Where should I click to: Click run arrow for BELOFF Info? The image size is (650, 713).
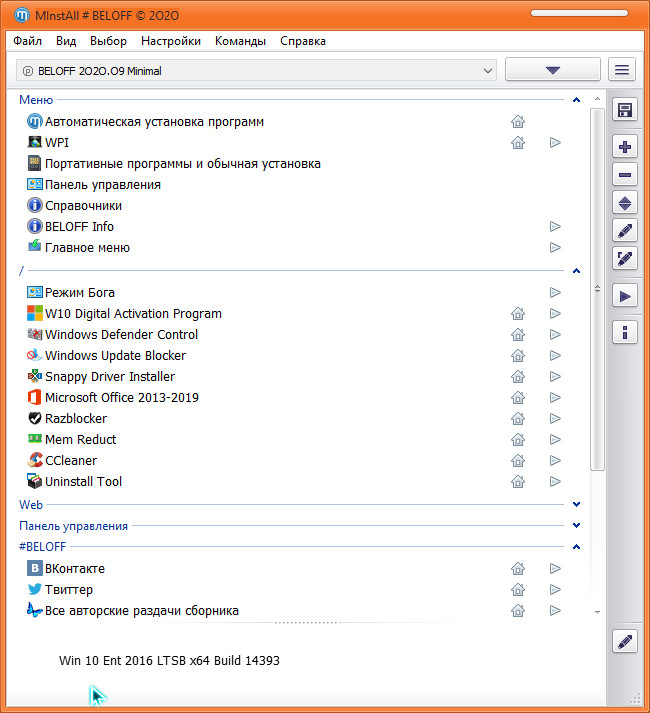tap(555, 226)
